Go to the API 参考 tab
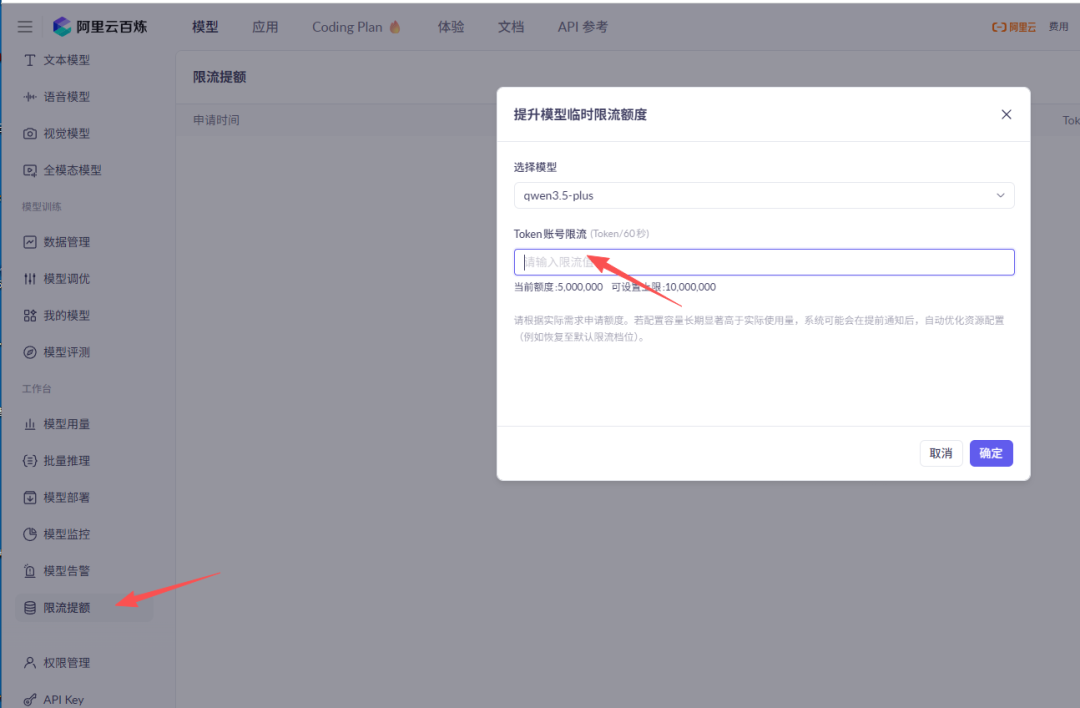Image resolution: width=1080 pixels, height=708 pixels. click(x=582, y=27)
